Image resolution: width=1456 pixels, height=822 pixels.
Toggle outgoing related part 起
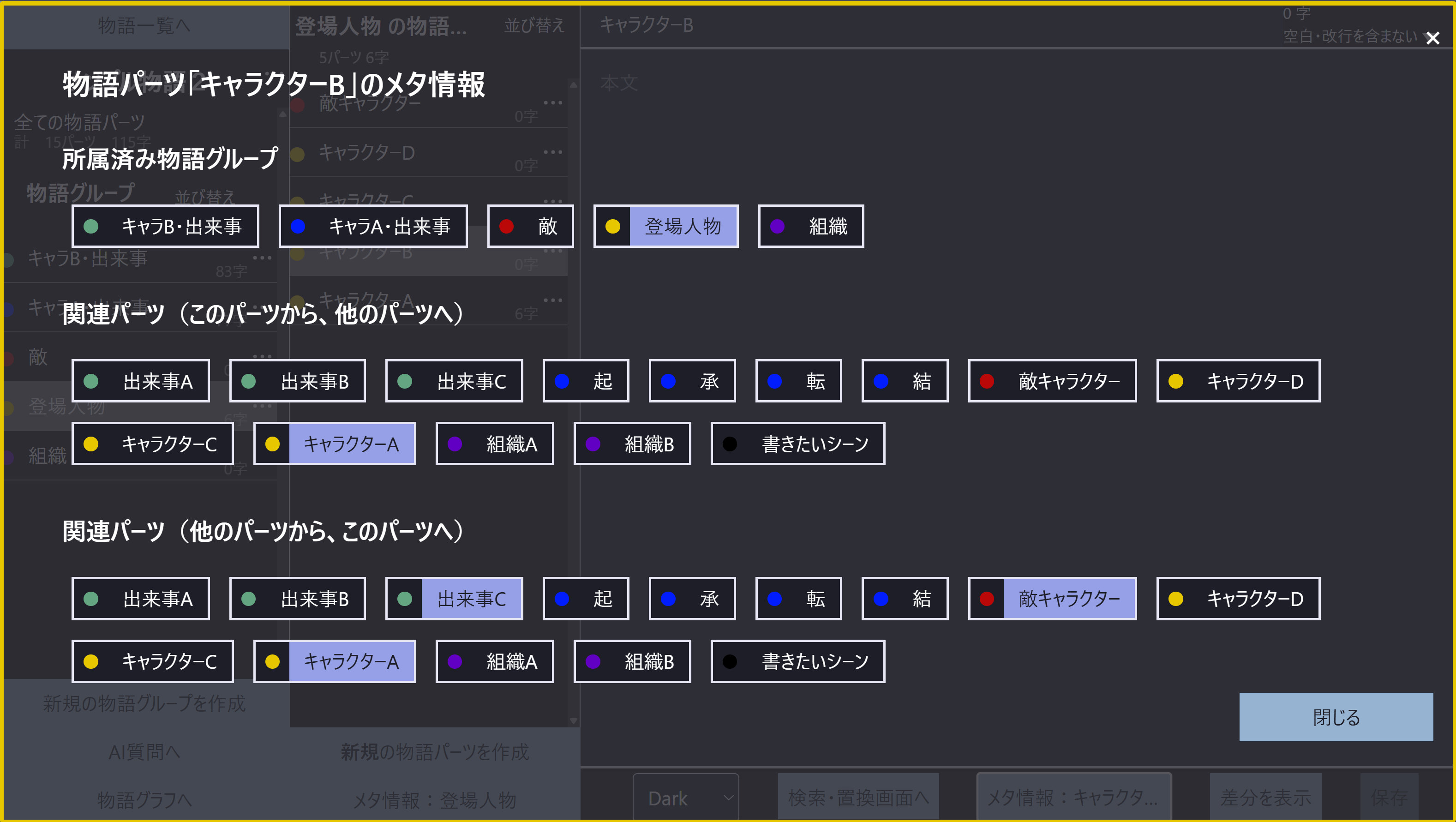coord(586,381)
